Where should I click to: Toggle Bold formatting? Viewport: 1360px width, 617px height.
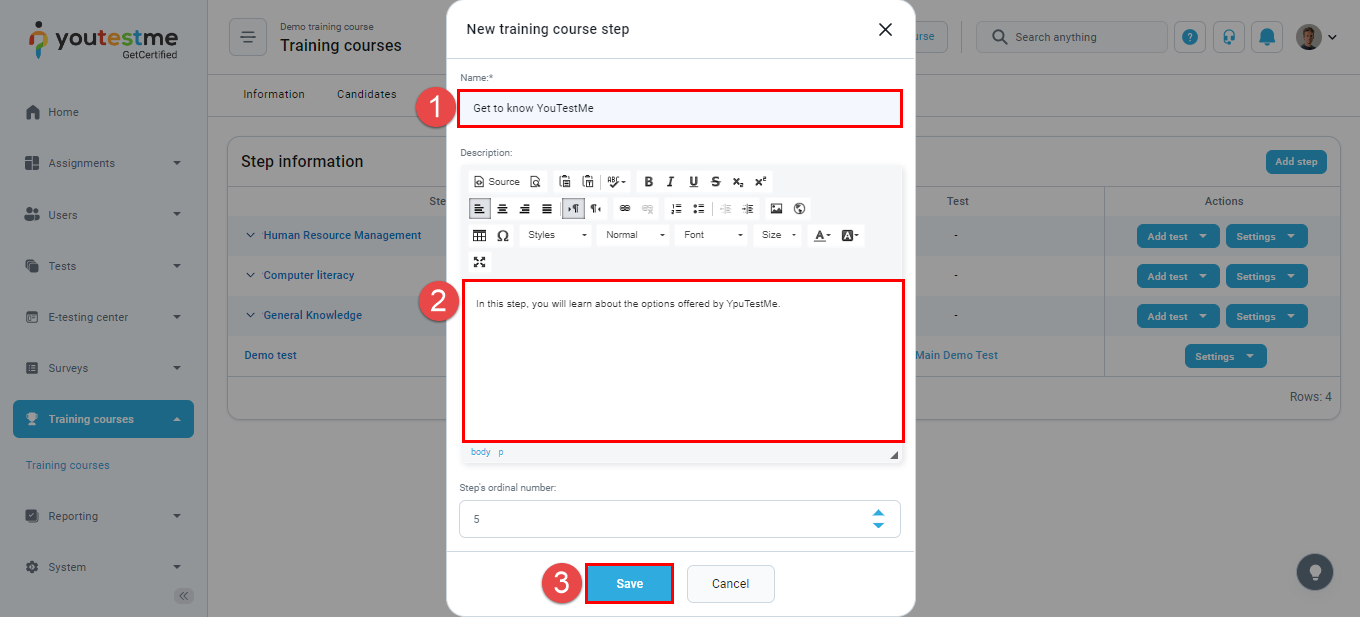(x=648, y=182)
